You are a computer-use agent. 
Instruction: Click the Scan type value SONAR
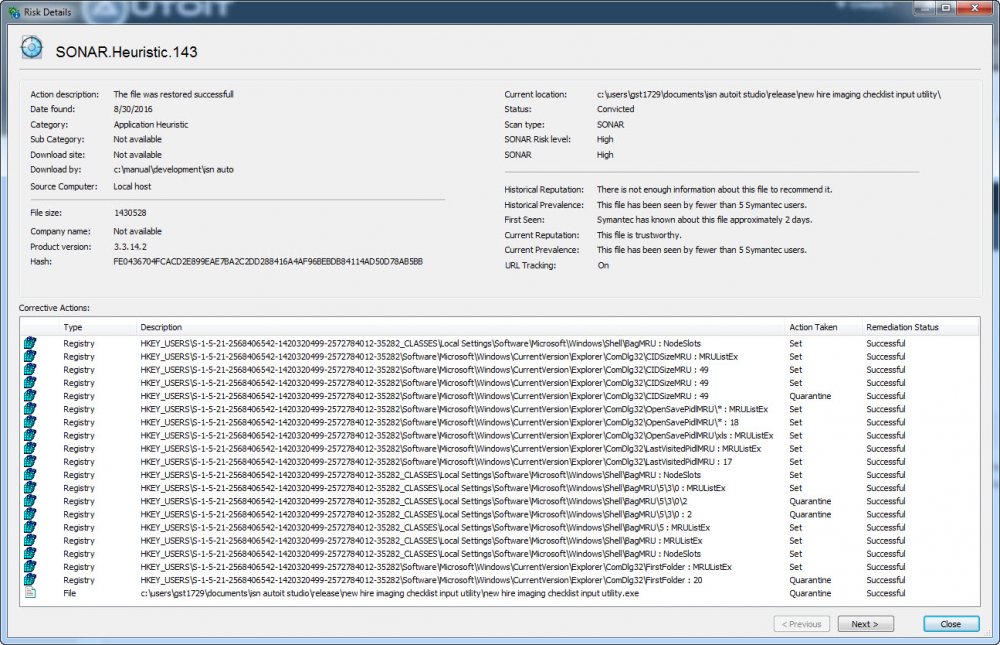[610, 124]
